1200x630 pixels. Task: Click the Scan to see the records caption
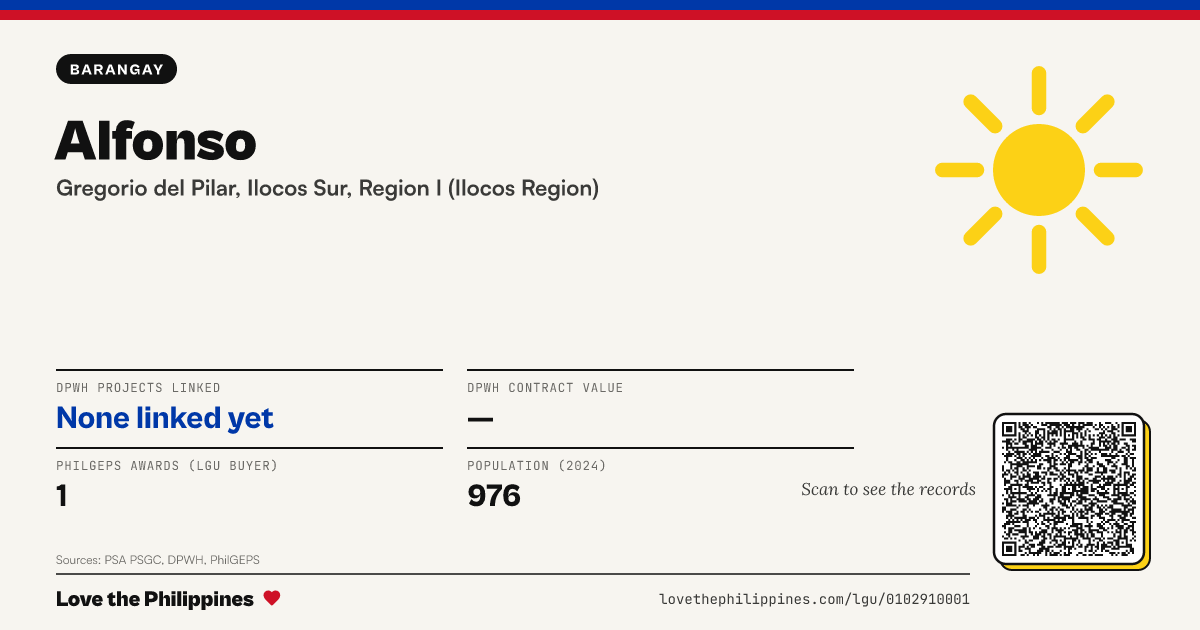point(888,489)
